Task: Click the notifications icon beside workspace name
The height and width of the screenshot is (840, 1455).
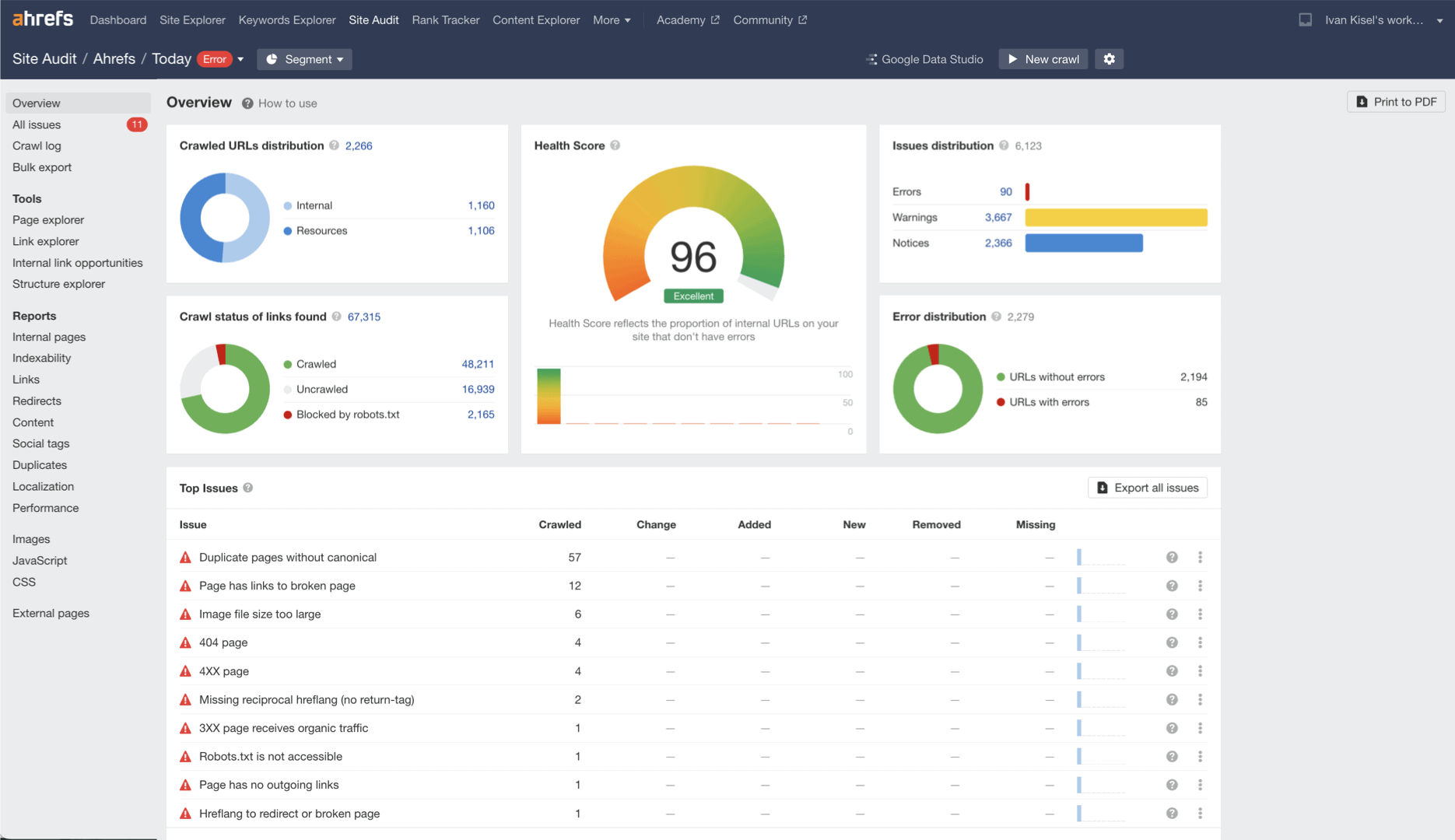Action: 1305,19
